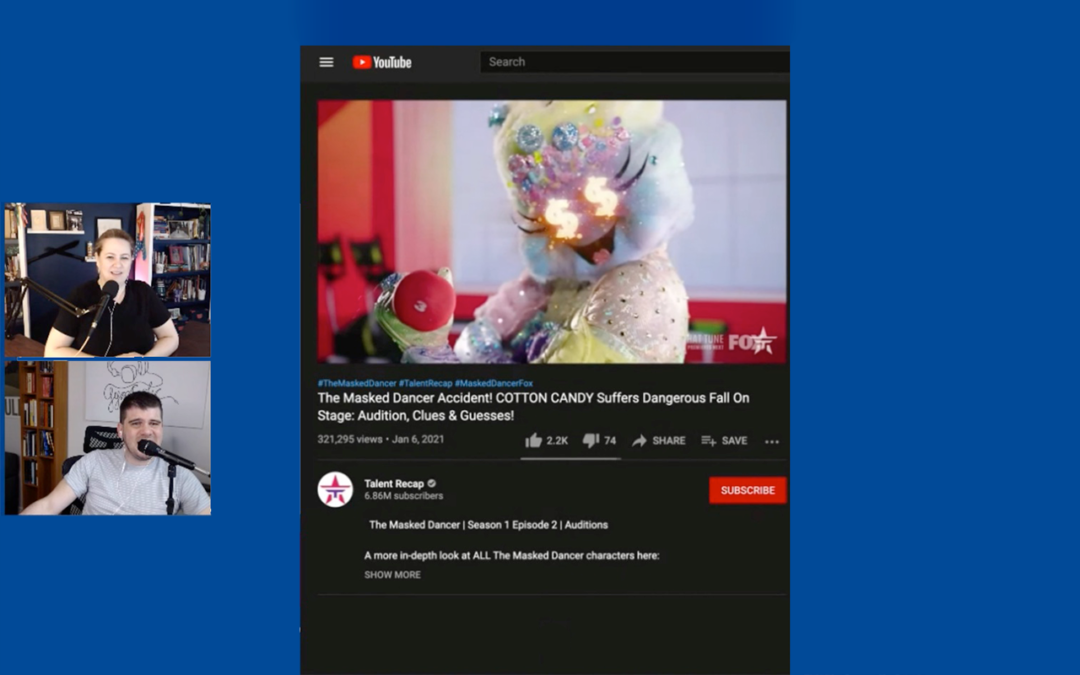Viewport: 1080px width, 675px height.
Task: Click the 2.2K like count
Action: 557,441
